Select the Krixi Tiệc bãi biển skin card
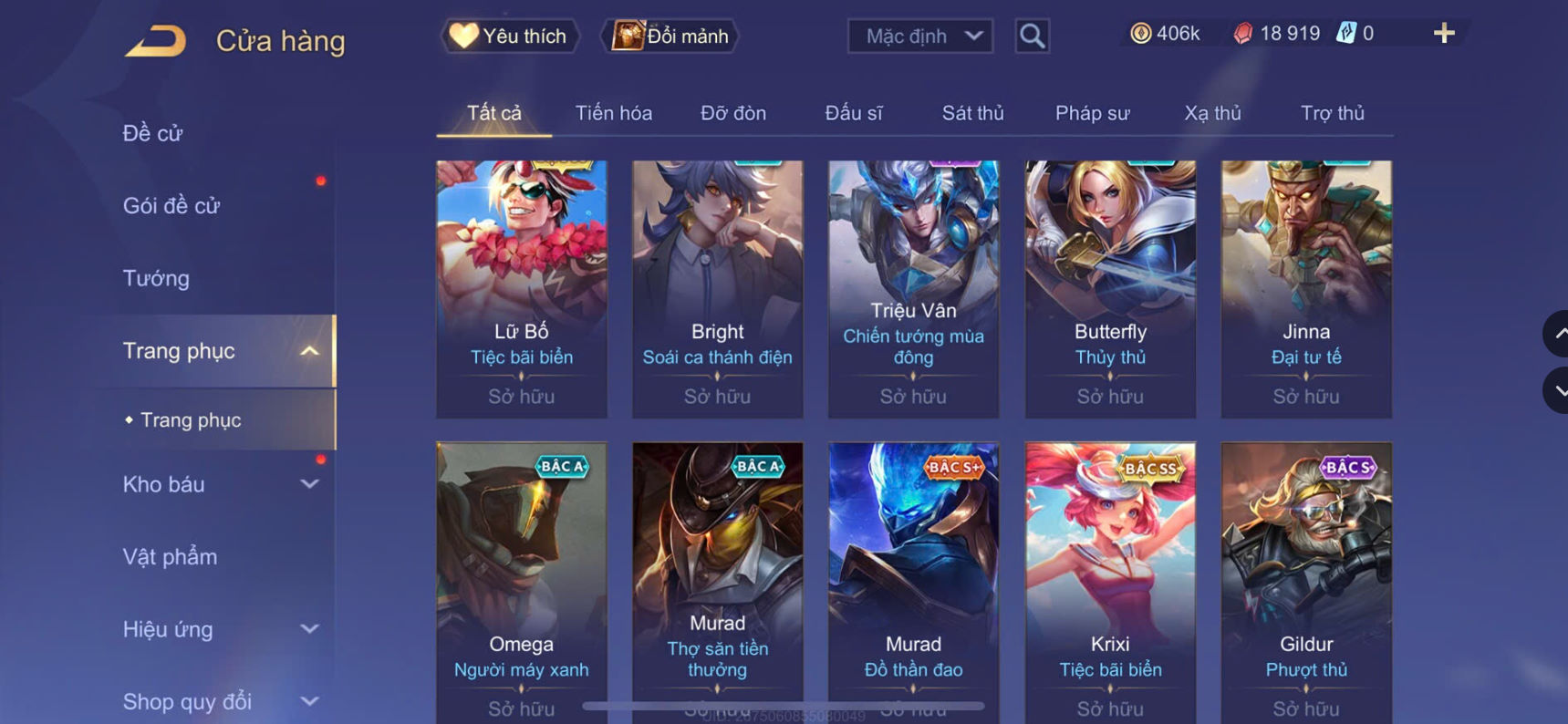1568x724 pixels. coord(1110,583)
